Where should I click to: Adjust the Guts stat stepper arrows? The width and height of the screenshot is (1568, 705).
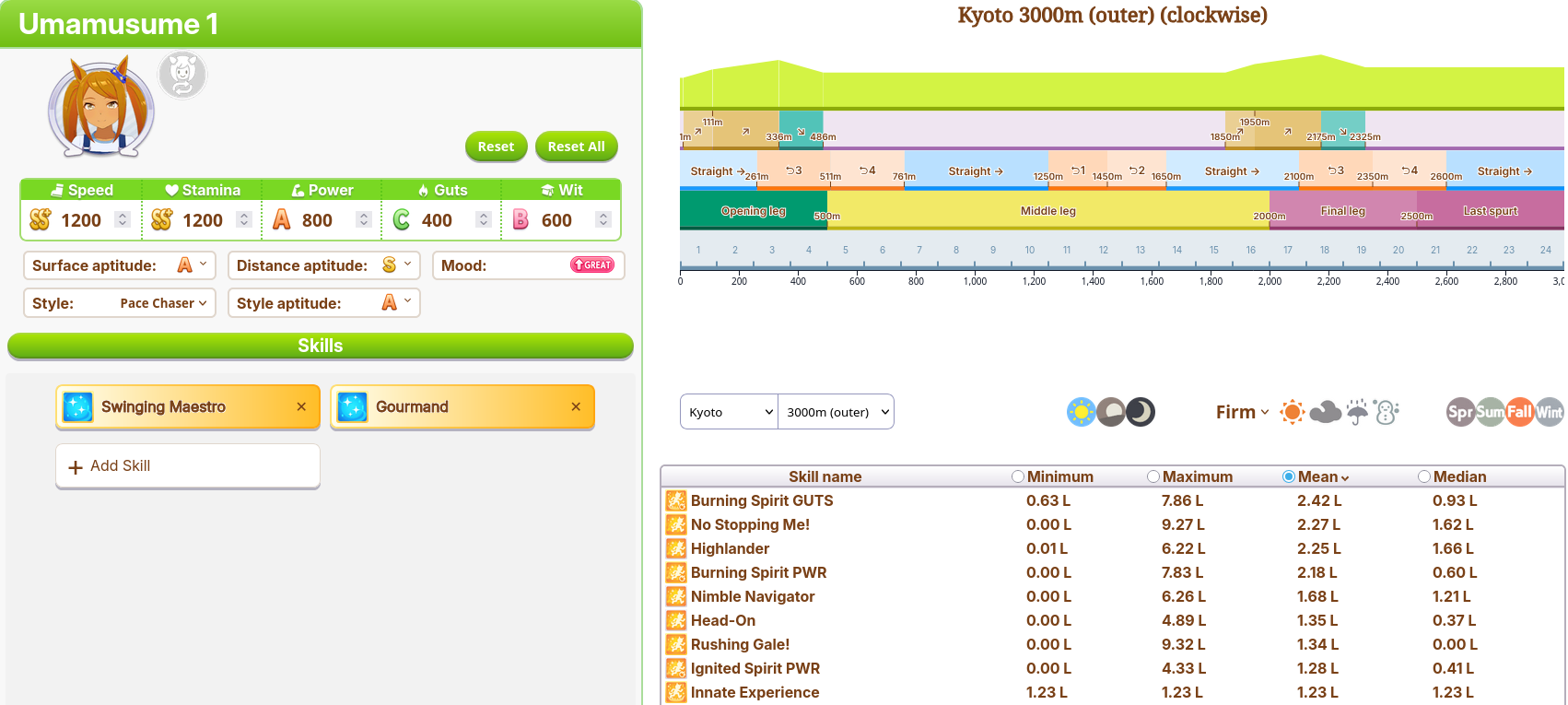click(484, 219)
